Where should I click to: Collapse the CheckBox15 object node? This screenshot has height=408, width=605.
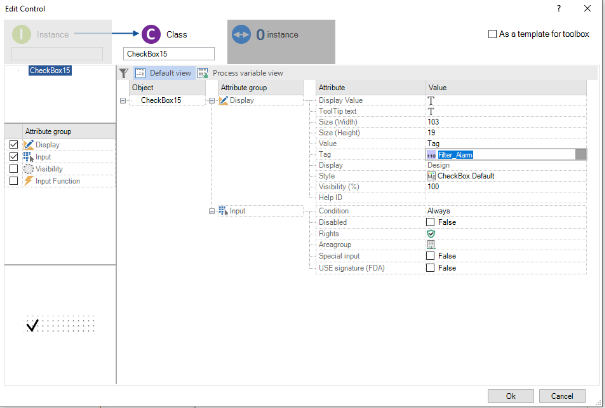click(x=123, y=101)
